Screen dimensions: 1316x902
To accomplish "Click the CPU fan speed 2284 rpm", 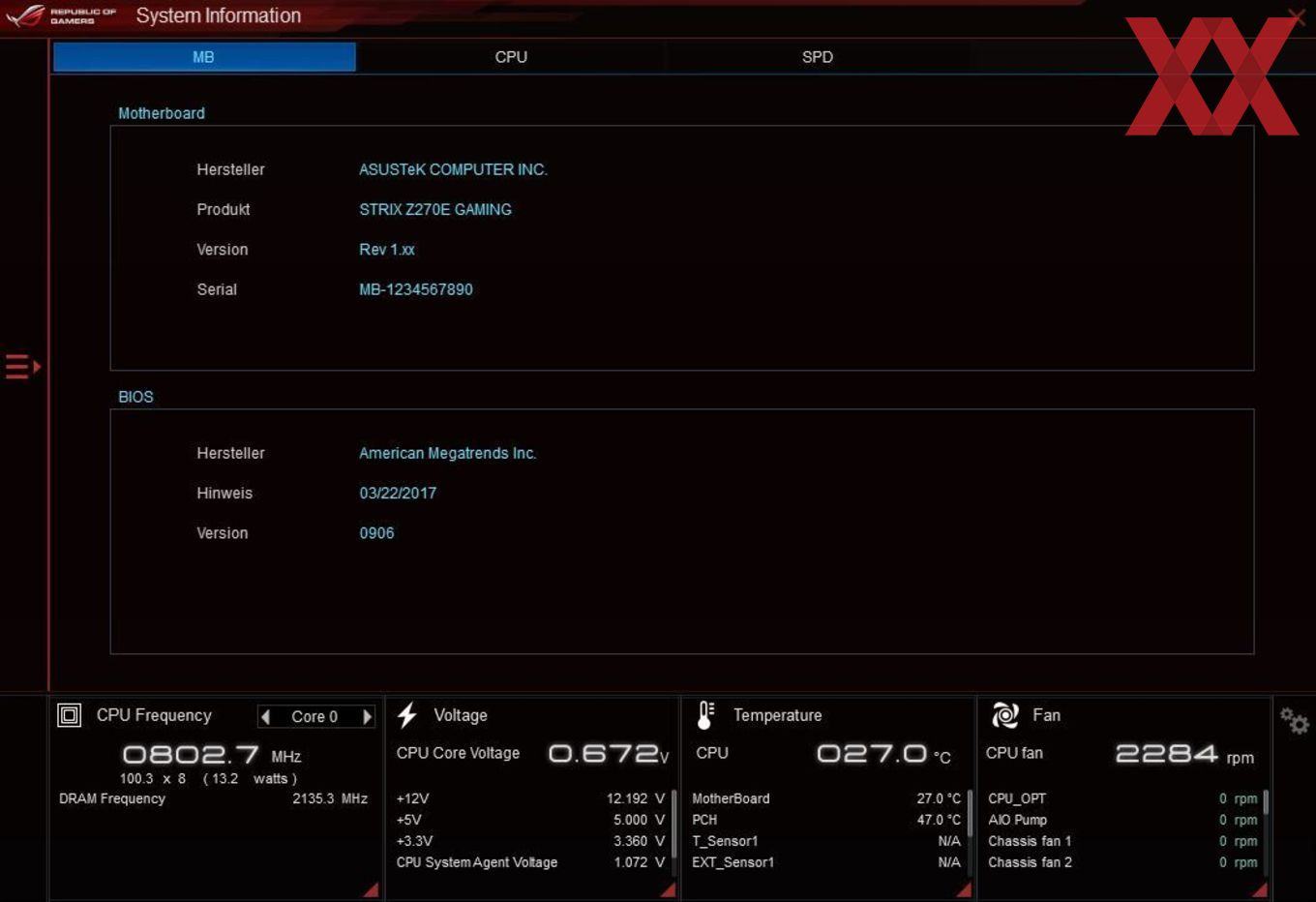I will (1184, 754).
